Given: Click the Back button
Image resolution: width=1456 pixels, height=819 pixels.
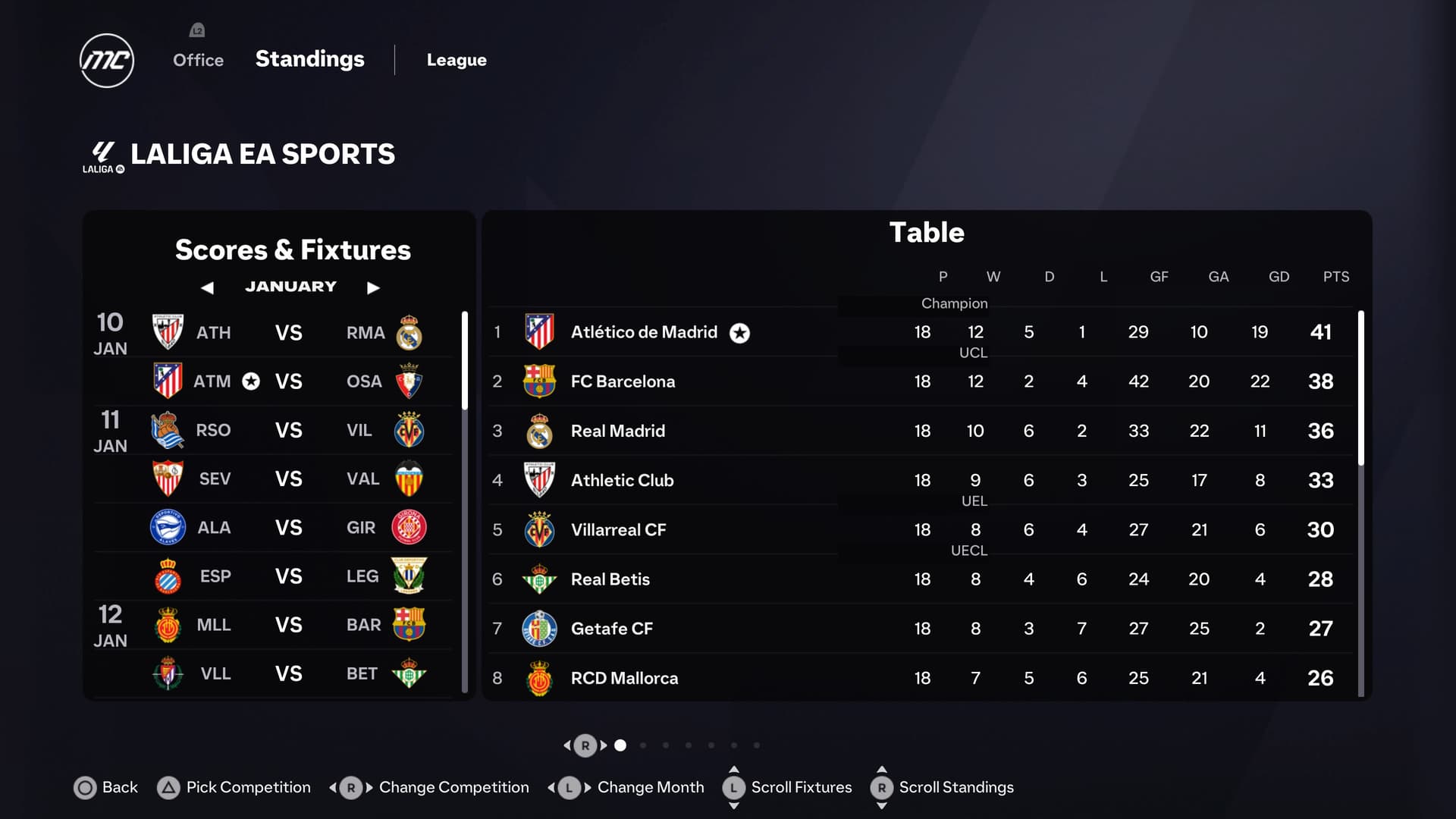Looking at the screenshot, I should (105, 787).
